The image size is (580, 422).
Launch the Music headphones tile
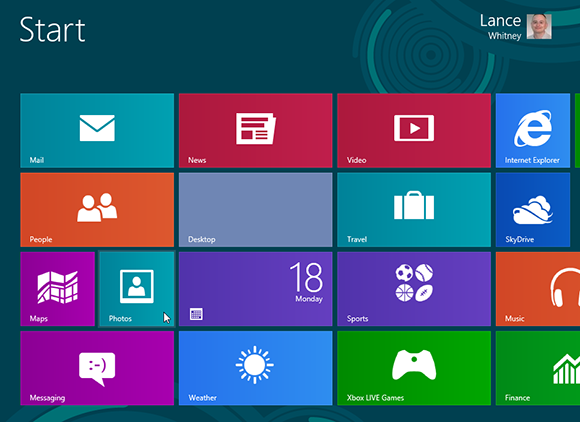click(538, 289)
